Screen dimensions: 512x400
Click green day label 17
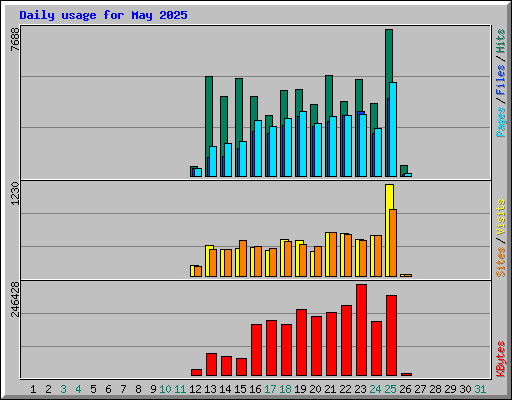coord(270,389)
